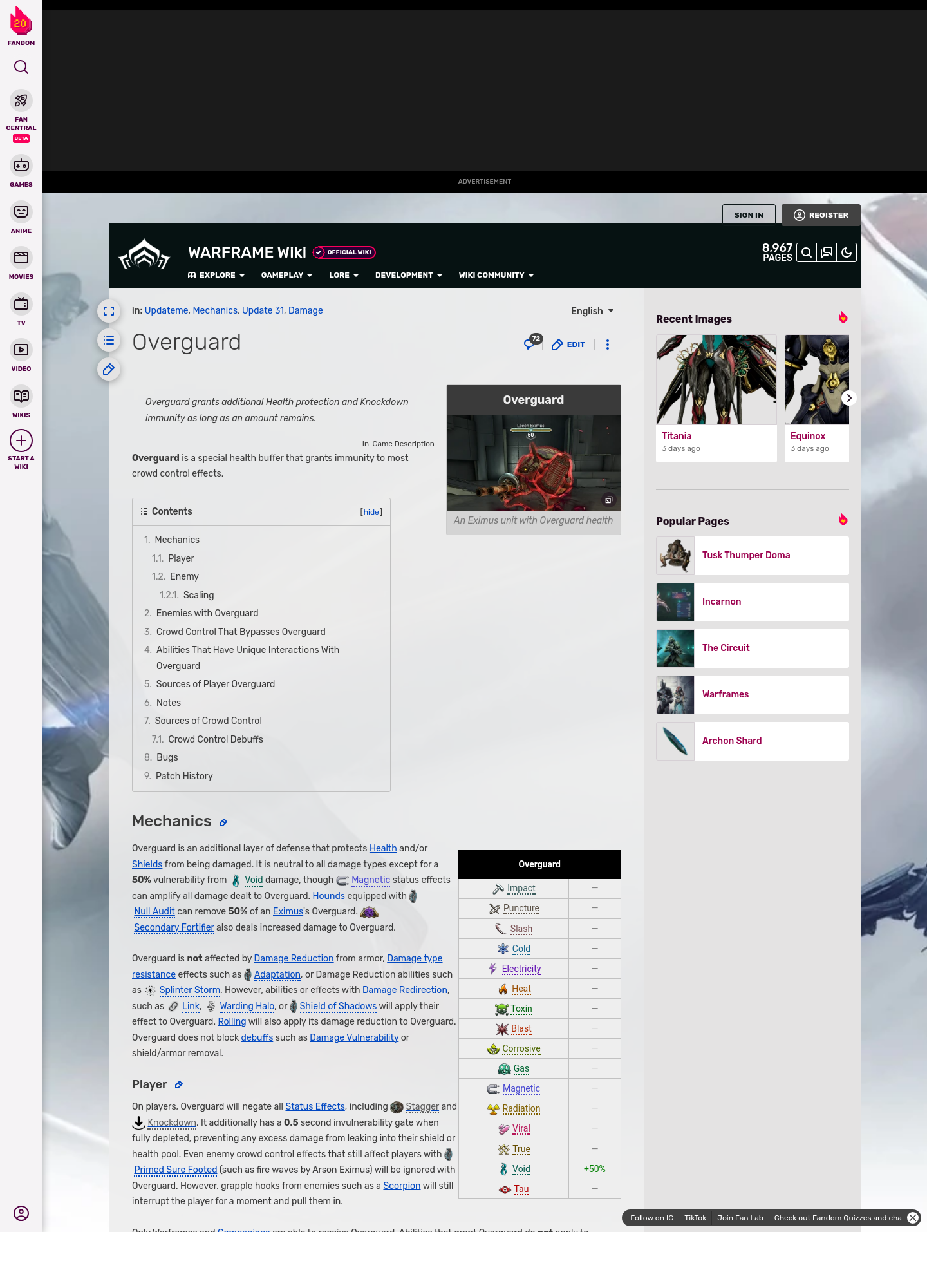The height and width of the screenshot is (1288, 927).
Task: Open the three-dot more actions menu
Action: point(608,345)
